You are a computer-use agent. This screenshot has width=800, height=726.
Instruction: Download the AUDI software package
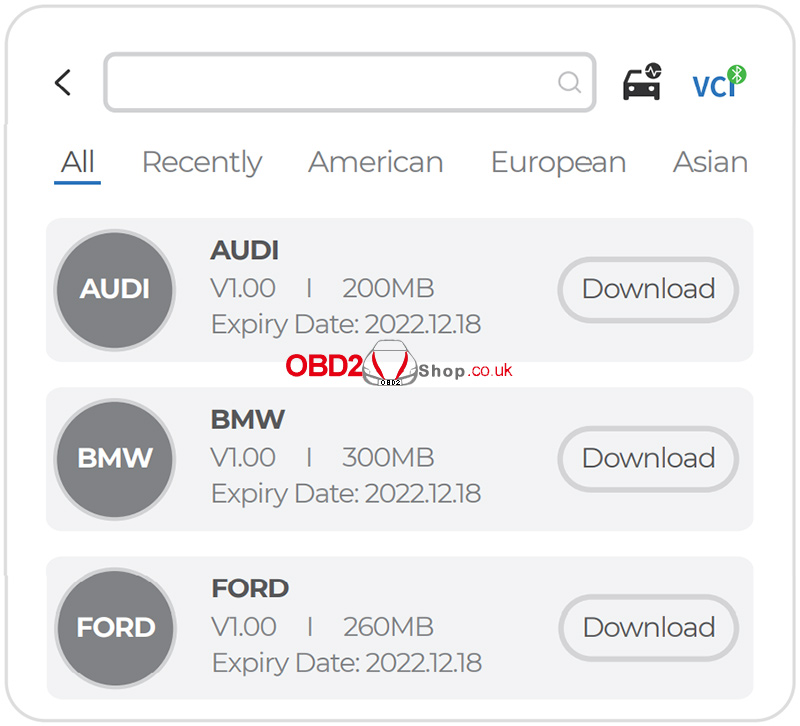(x=648, y=289)
